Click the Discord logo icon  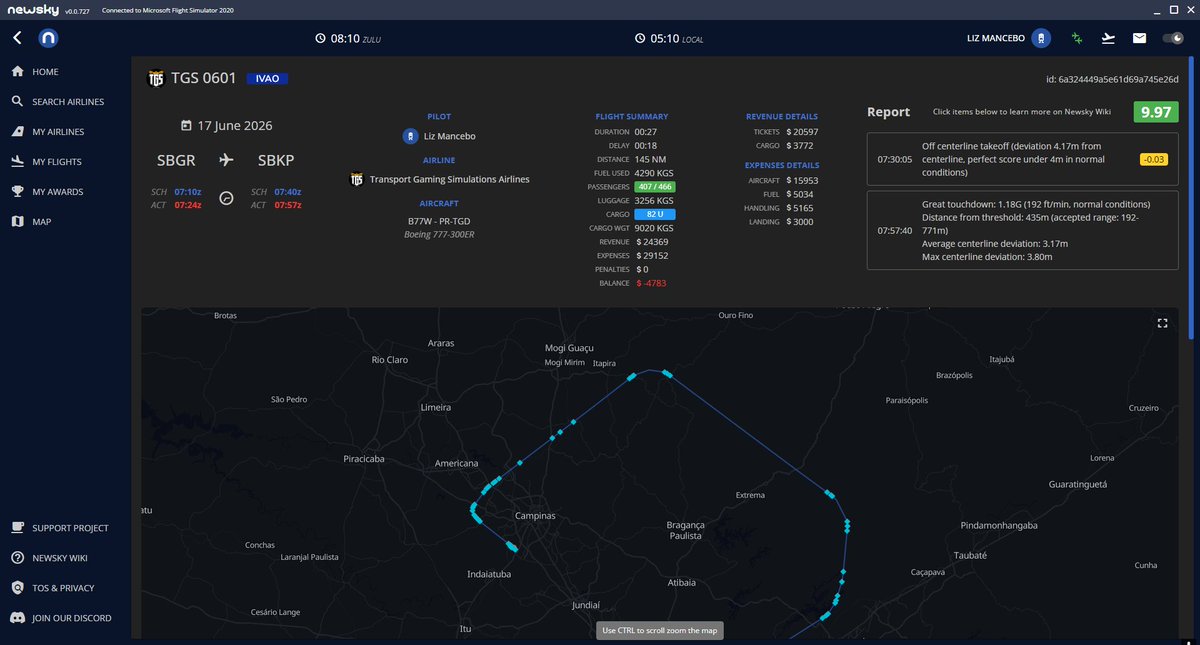pyautogui.click(x=17, y=618)
